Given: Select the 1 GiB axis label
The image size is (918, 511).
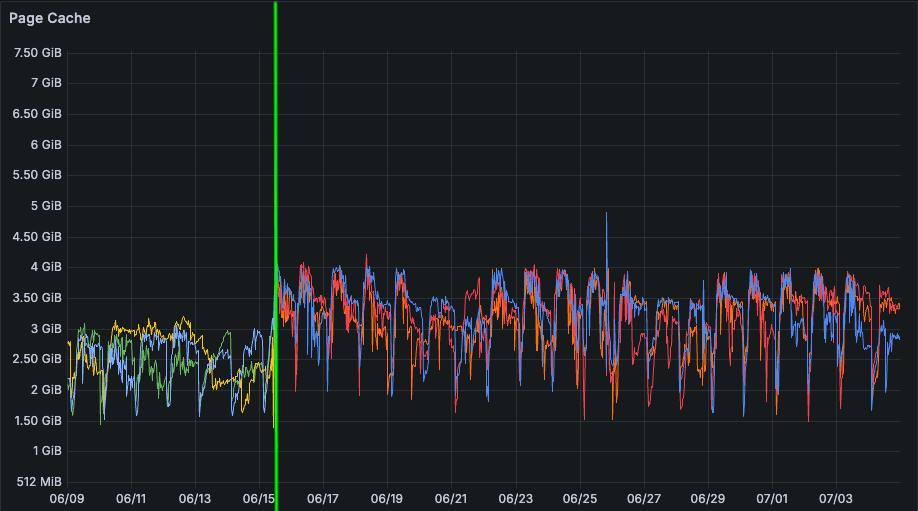Looking at the screenshot, I should 47,451.
